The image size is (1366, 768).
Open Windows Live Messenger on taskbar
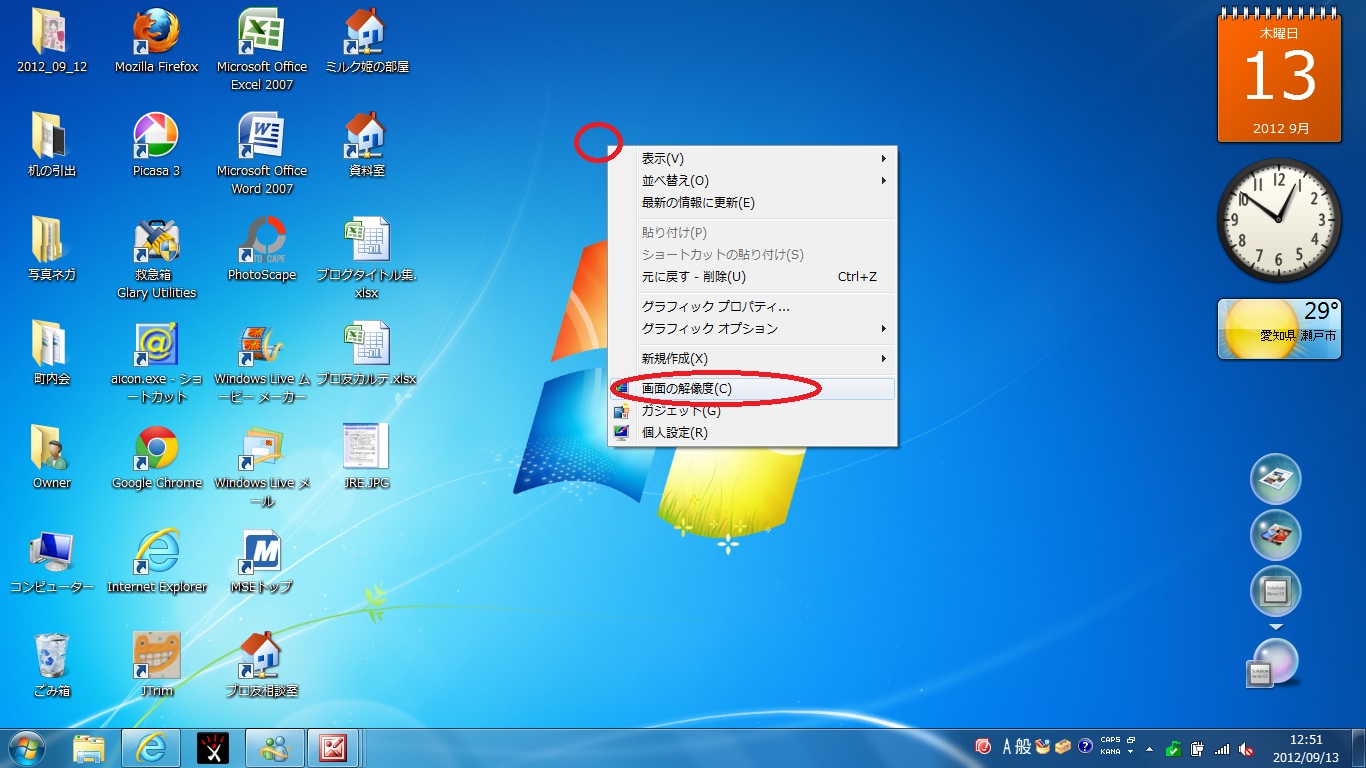[274, 748]
